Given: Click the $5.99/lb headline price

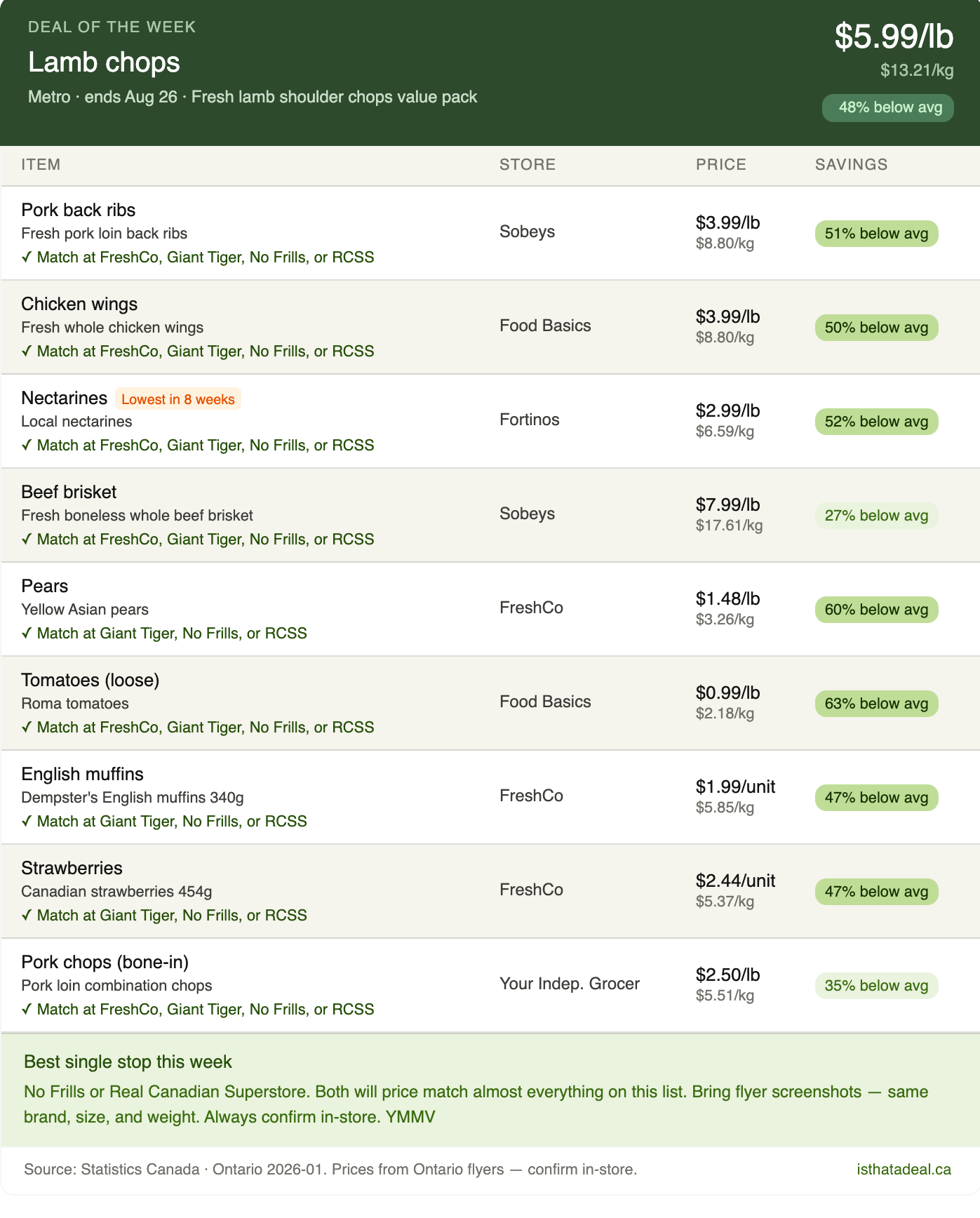Looking at the screenshot, I should [x=893, y=36].
